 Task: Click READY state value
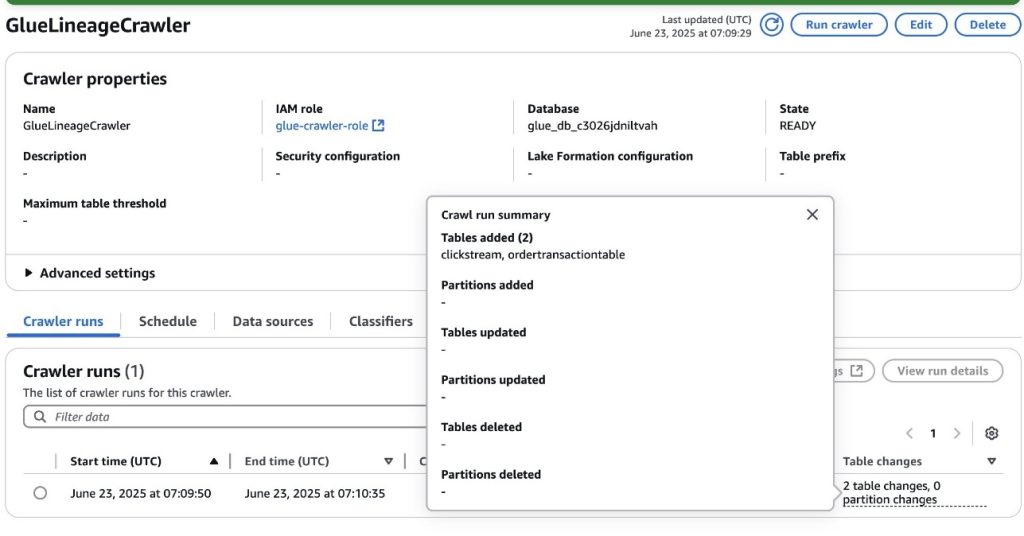coord(797,125)
